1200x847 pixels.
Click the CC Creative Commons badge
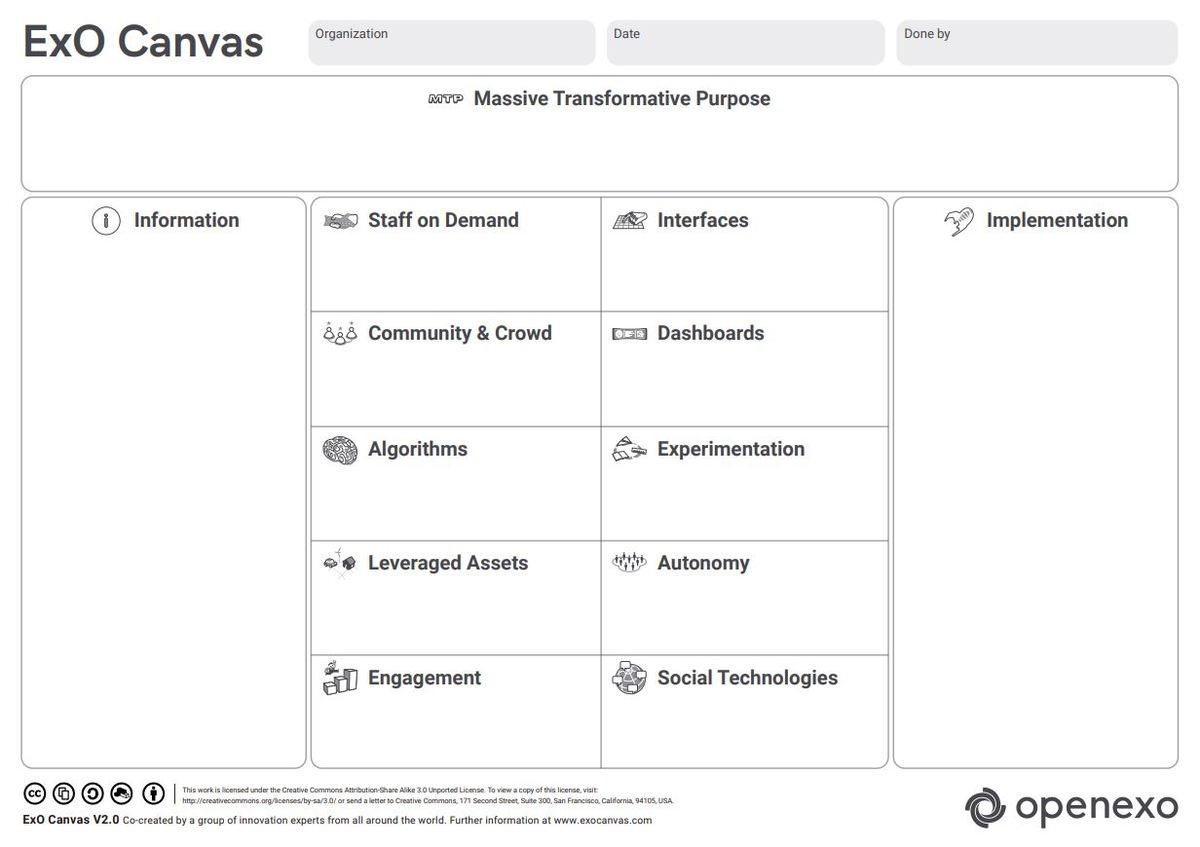click(x=34, y=793)
